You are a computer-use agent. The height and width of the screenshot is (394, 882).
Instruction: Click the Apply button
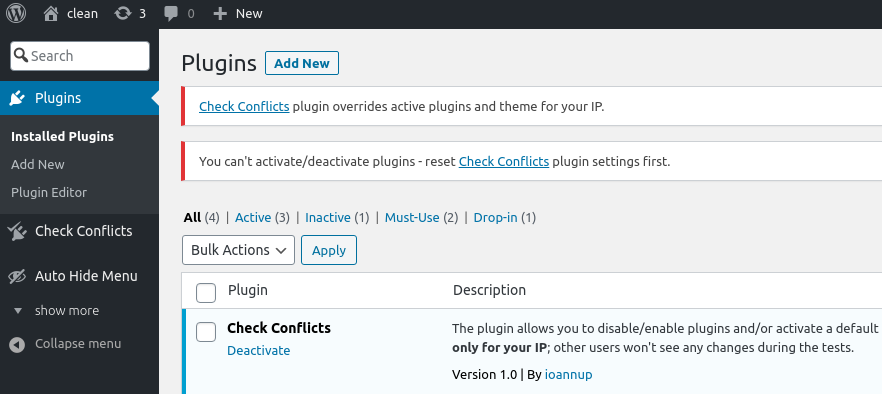coord(328,250)
